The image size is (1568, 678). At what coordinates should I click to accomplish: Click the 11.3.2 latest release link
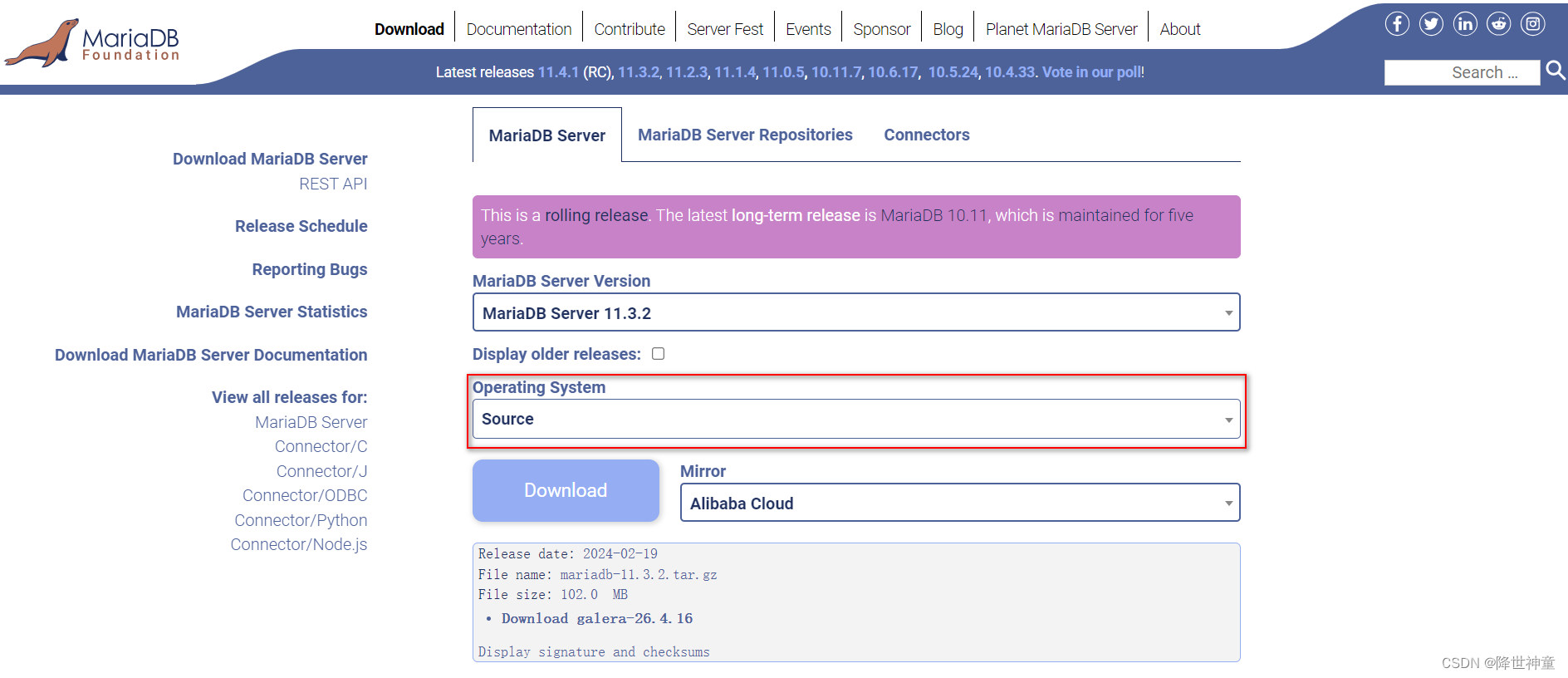tap(638, 72)
